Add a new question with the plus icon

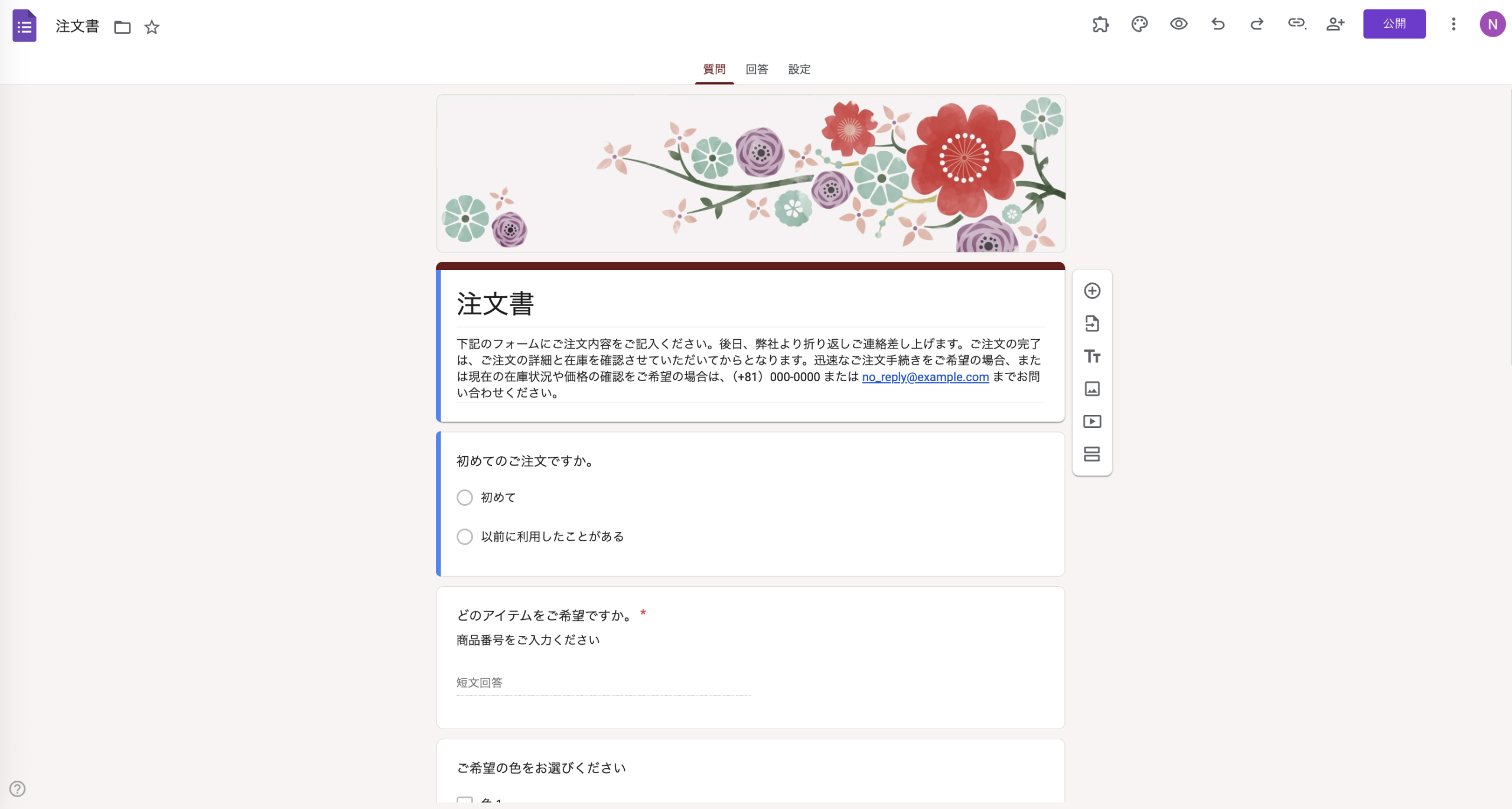point(1092,291)
